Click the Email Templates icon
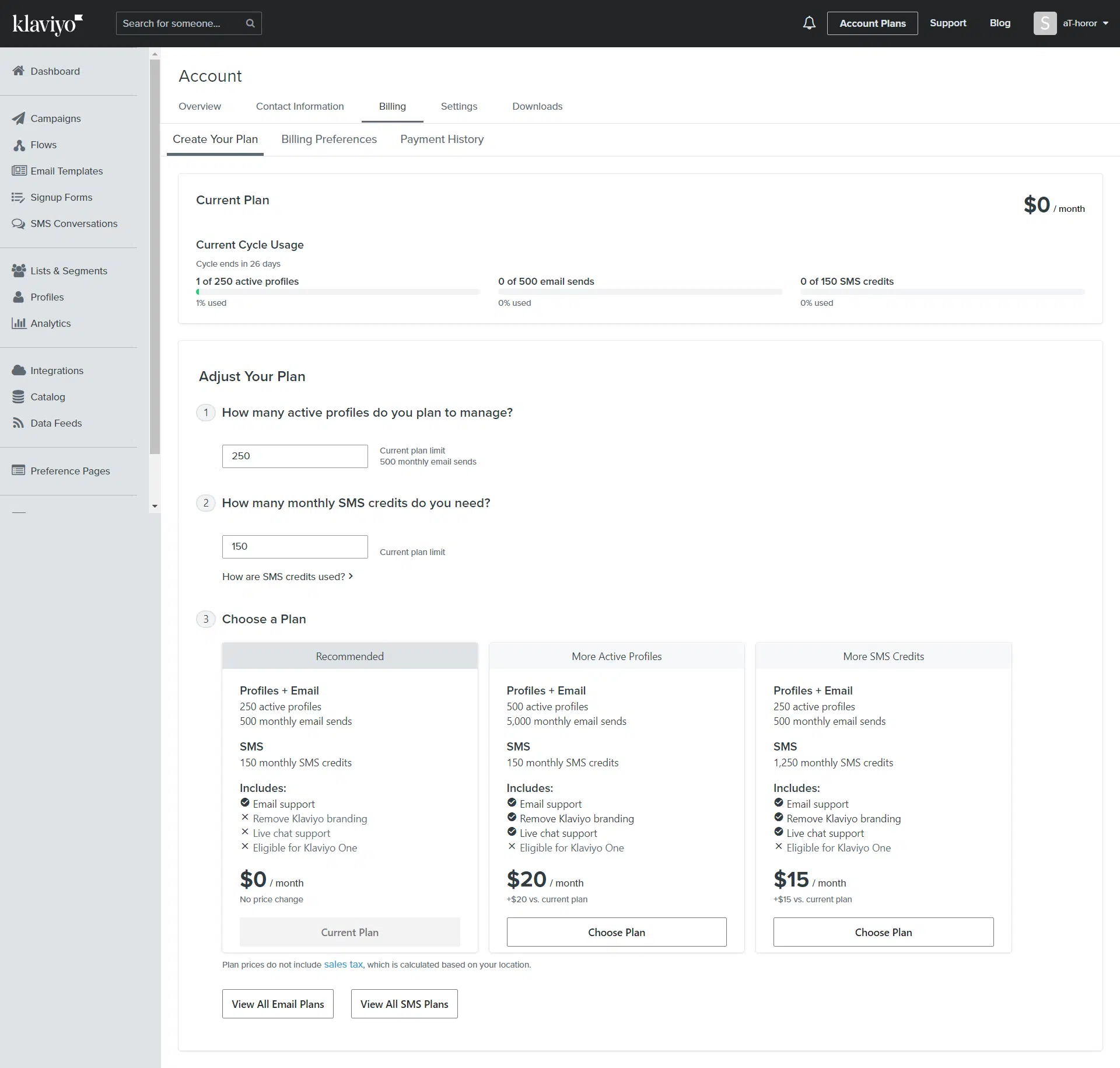1120x1068 pixels. pos(19,170)
